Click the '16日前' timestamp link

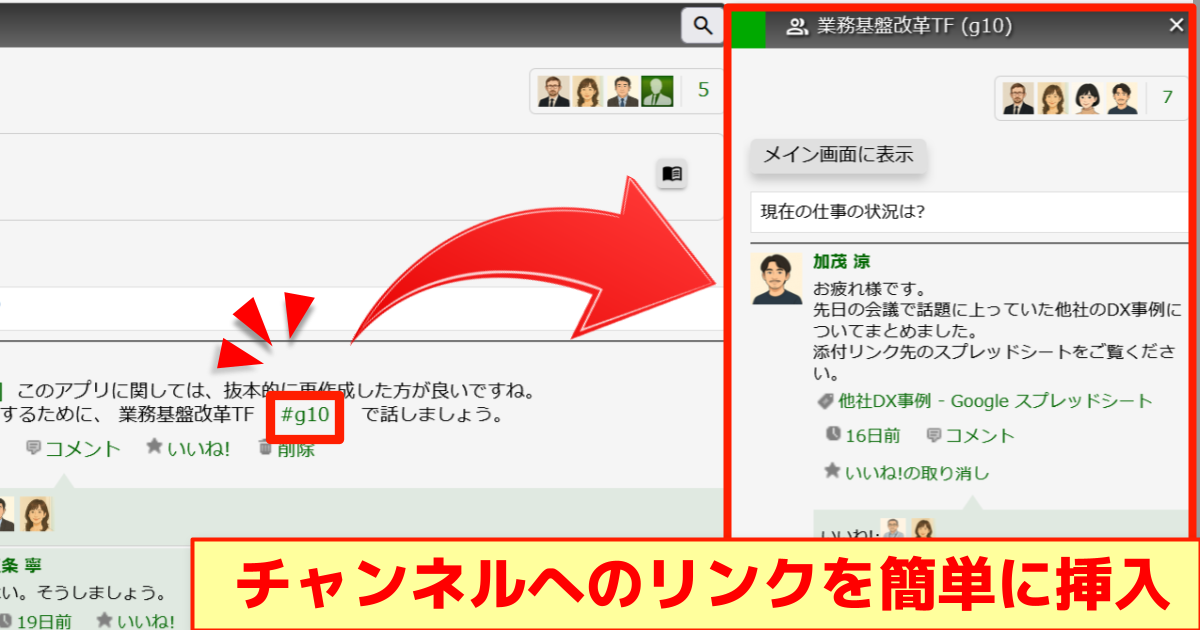pyautogui.click(x=872, y=435)
